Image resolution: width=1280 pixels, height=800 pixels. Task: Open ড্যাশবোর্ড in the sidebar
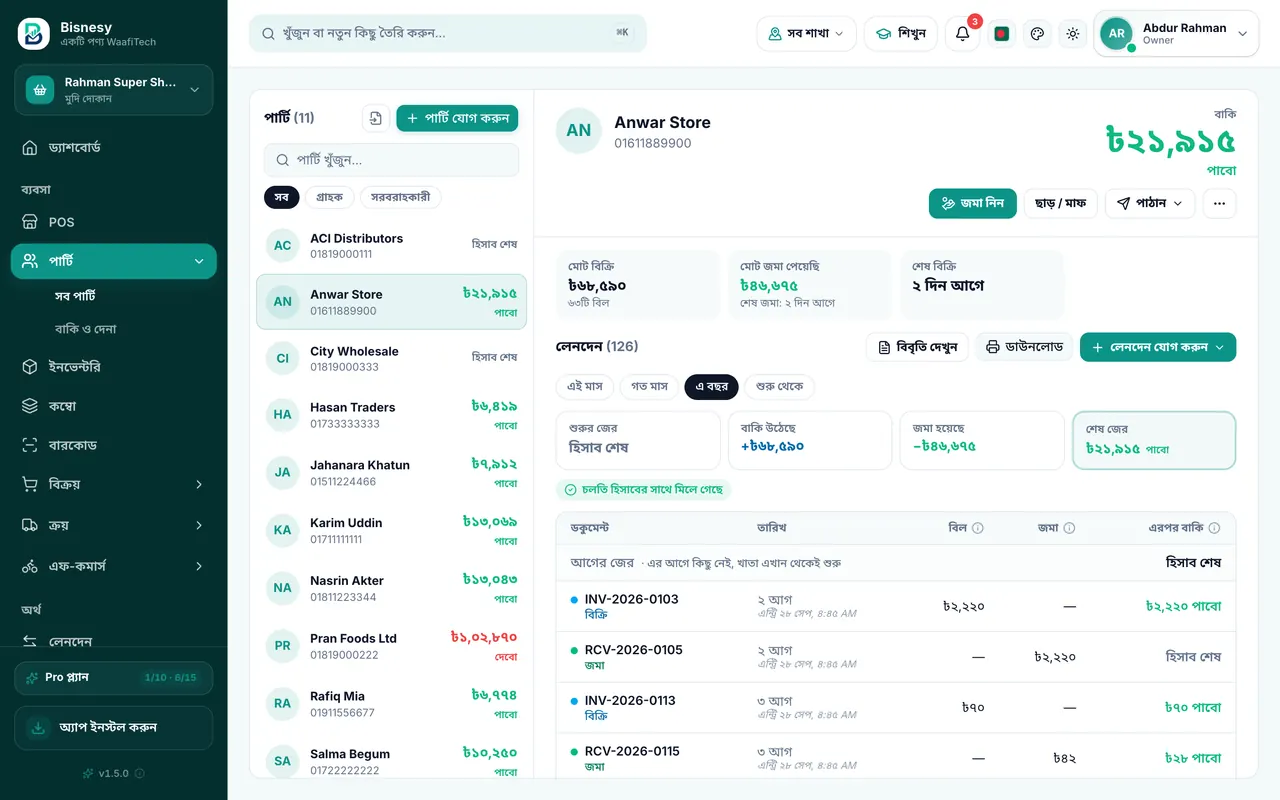click(x=113, y=148)
